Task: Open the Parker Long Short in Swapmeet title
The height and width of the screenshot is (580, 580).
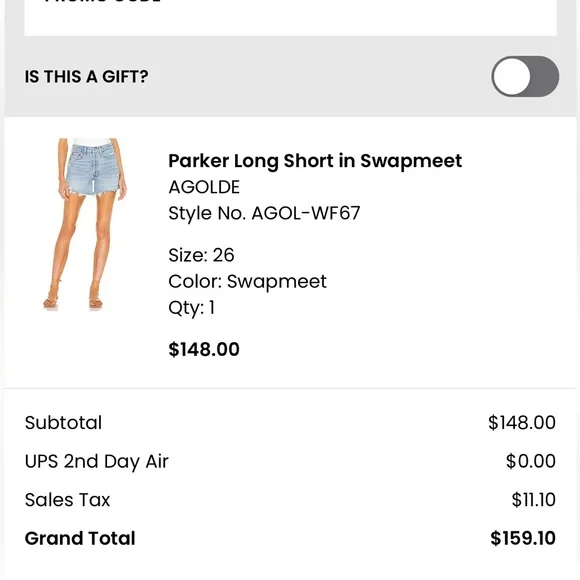Action: click(x=315, y=161)
